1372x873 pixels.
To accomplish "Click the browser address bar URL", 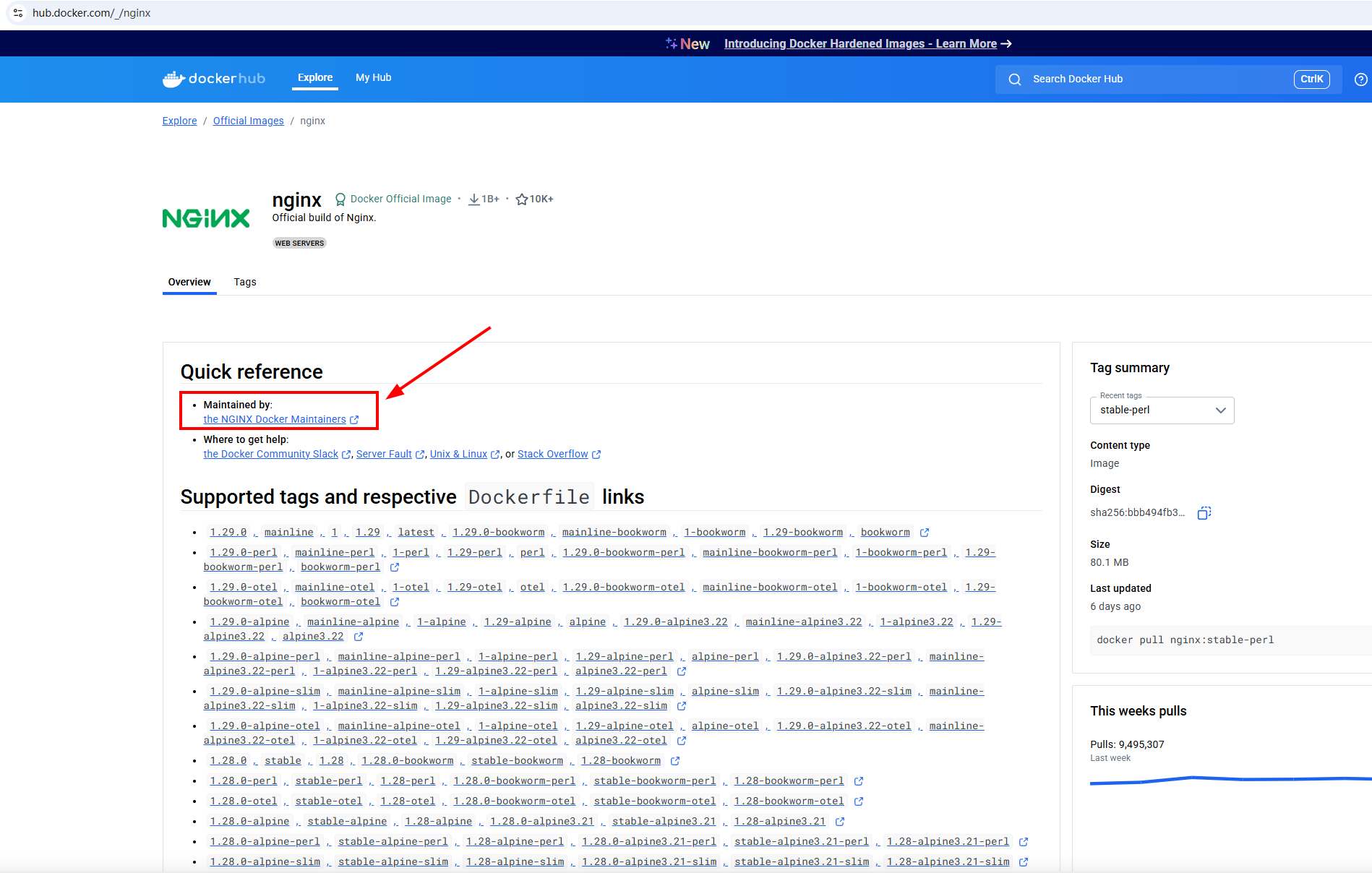I will point(91,13).
